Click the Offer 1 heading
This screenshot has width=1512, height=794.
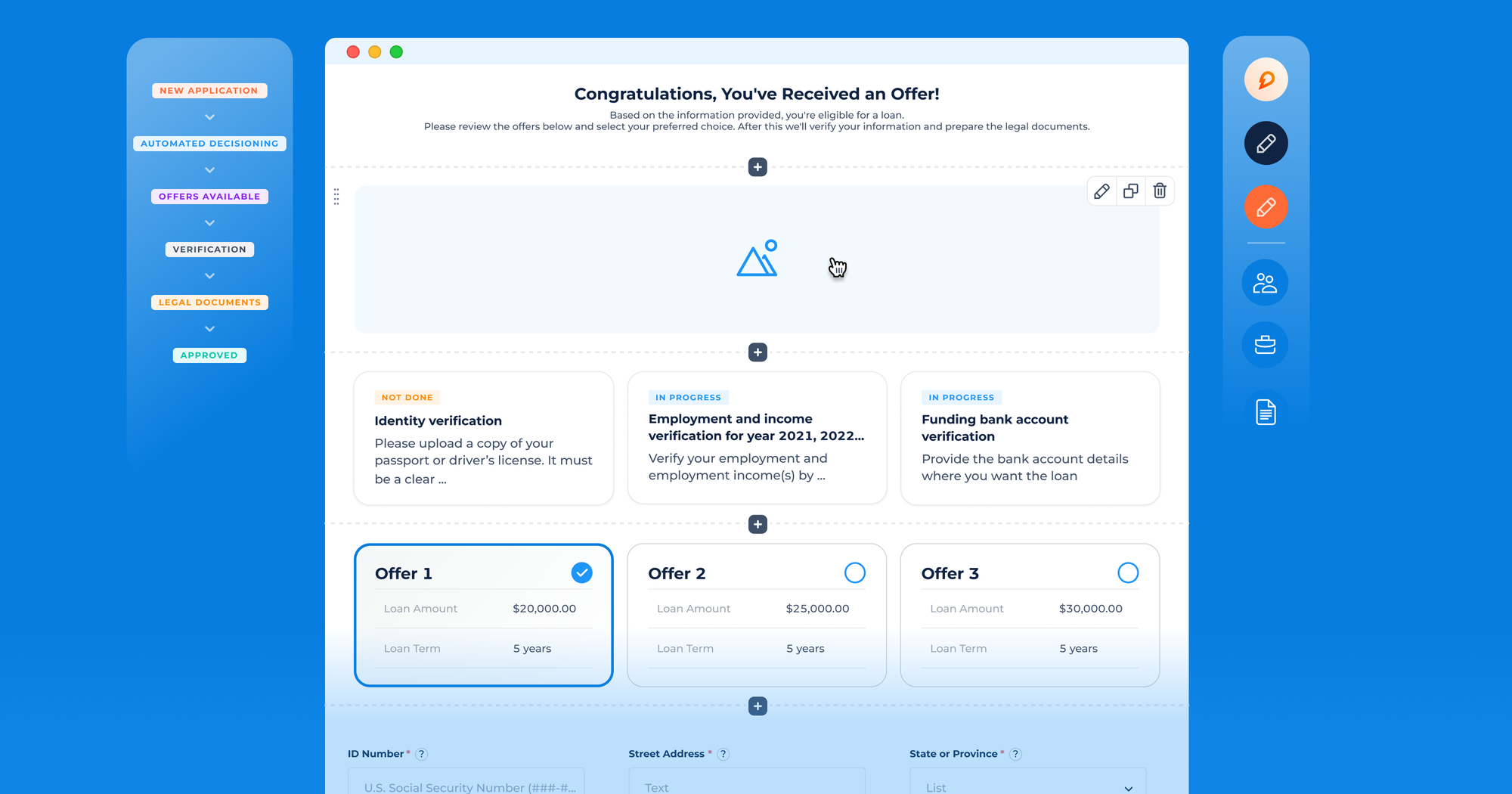pos(404,574)
